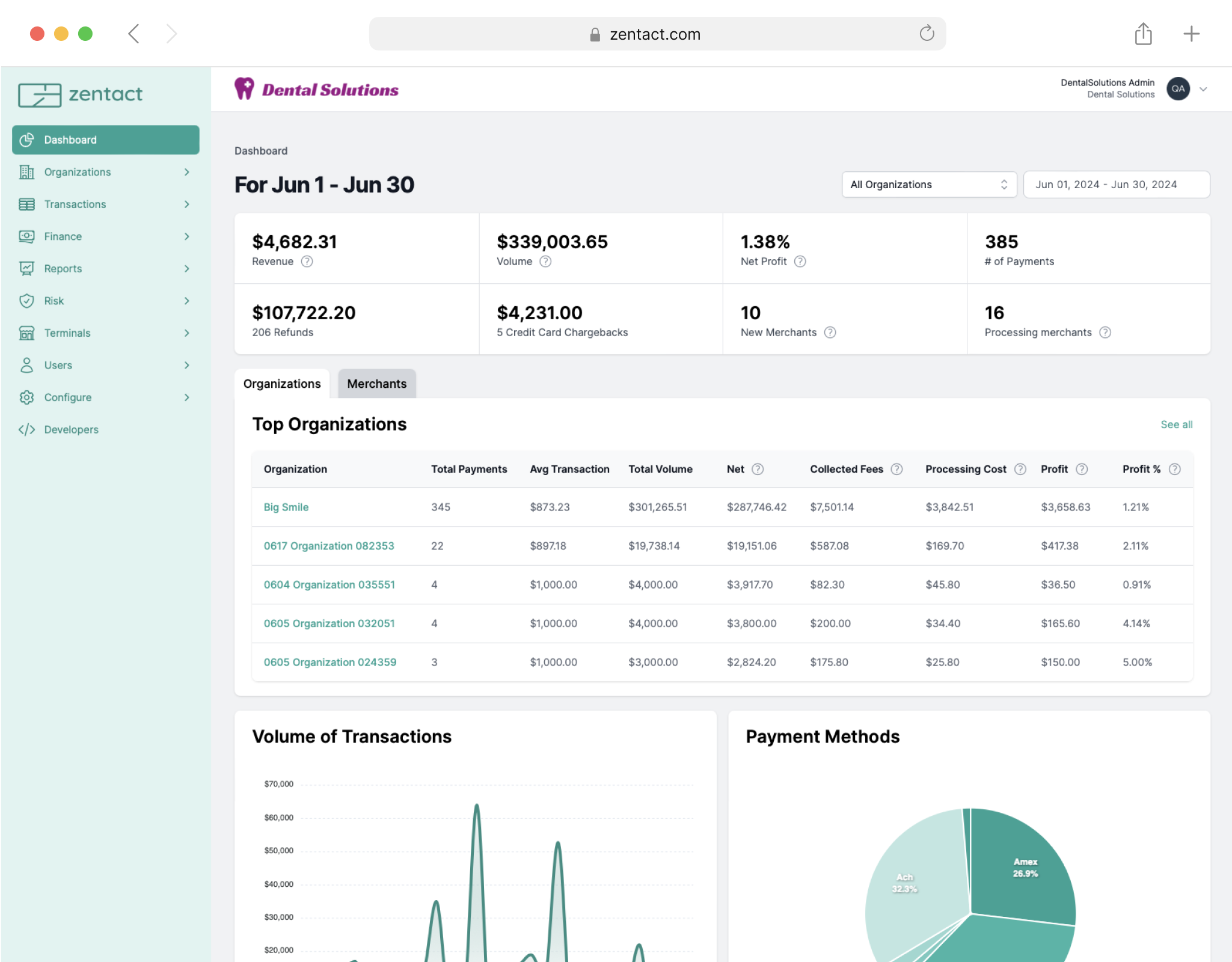
Task: Click the Processing merchants help icon
Action: pyautogui.click(x=1105, y=332)
